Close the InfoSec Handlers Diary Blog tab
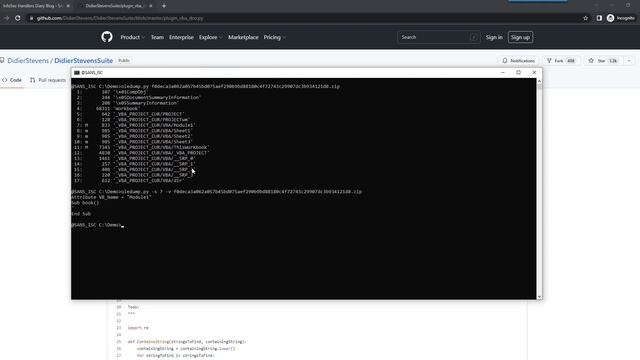 tap(68, 6)
